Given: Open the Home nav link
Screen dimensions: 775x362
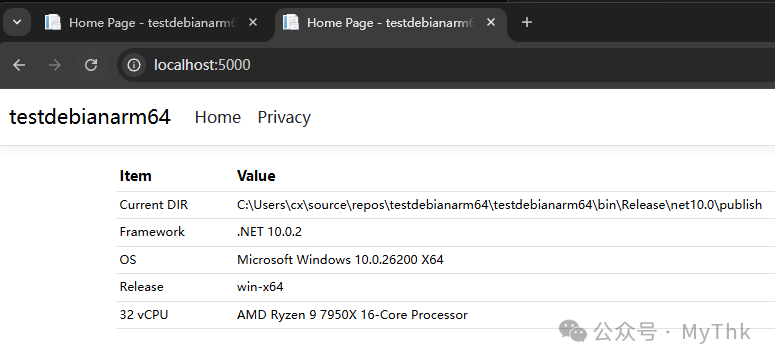Looking at the screenshot, I should tap(218, 117).
